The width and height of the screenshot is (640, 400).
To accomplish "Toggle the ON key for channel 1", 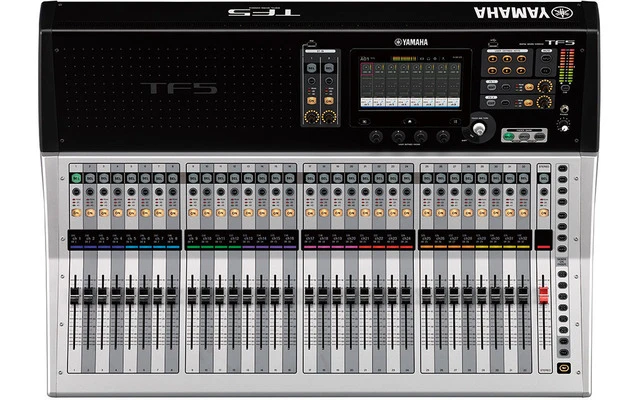I will pos(76,213).
